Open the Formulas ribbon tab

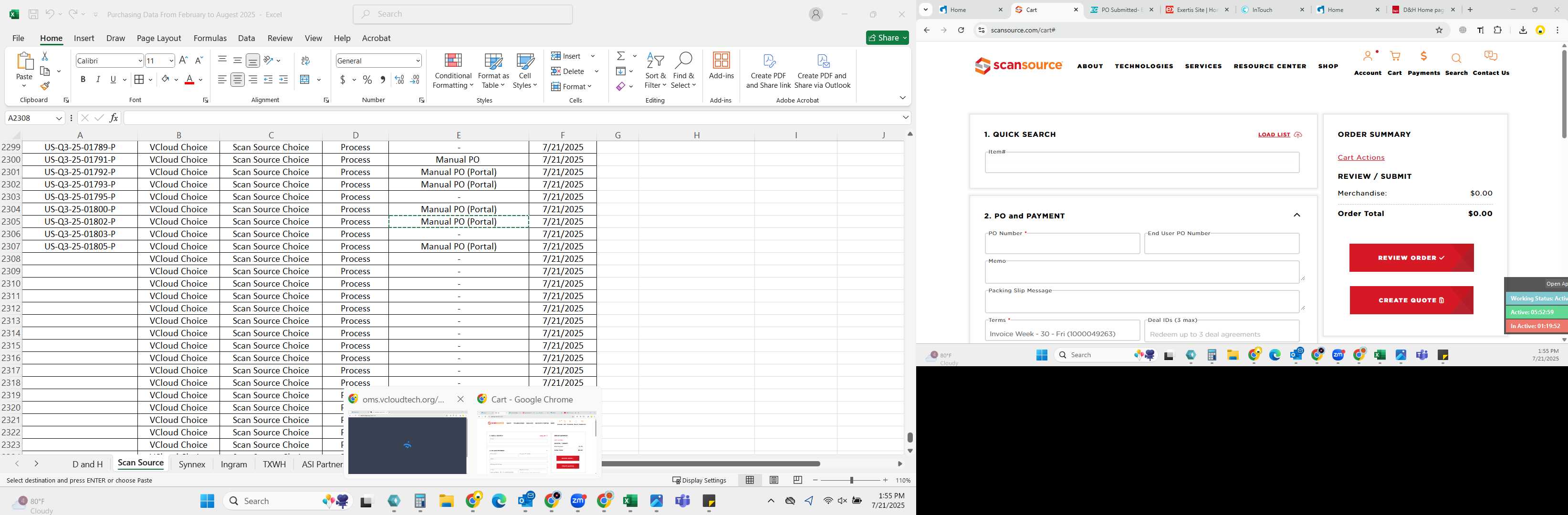(x=210, y=38)
